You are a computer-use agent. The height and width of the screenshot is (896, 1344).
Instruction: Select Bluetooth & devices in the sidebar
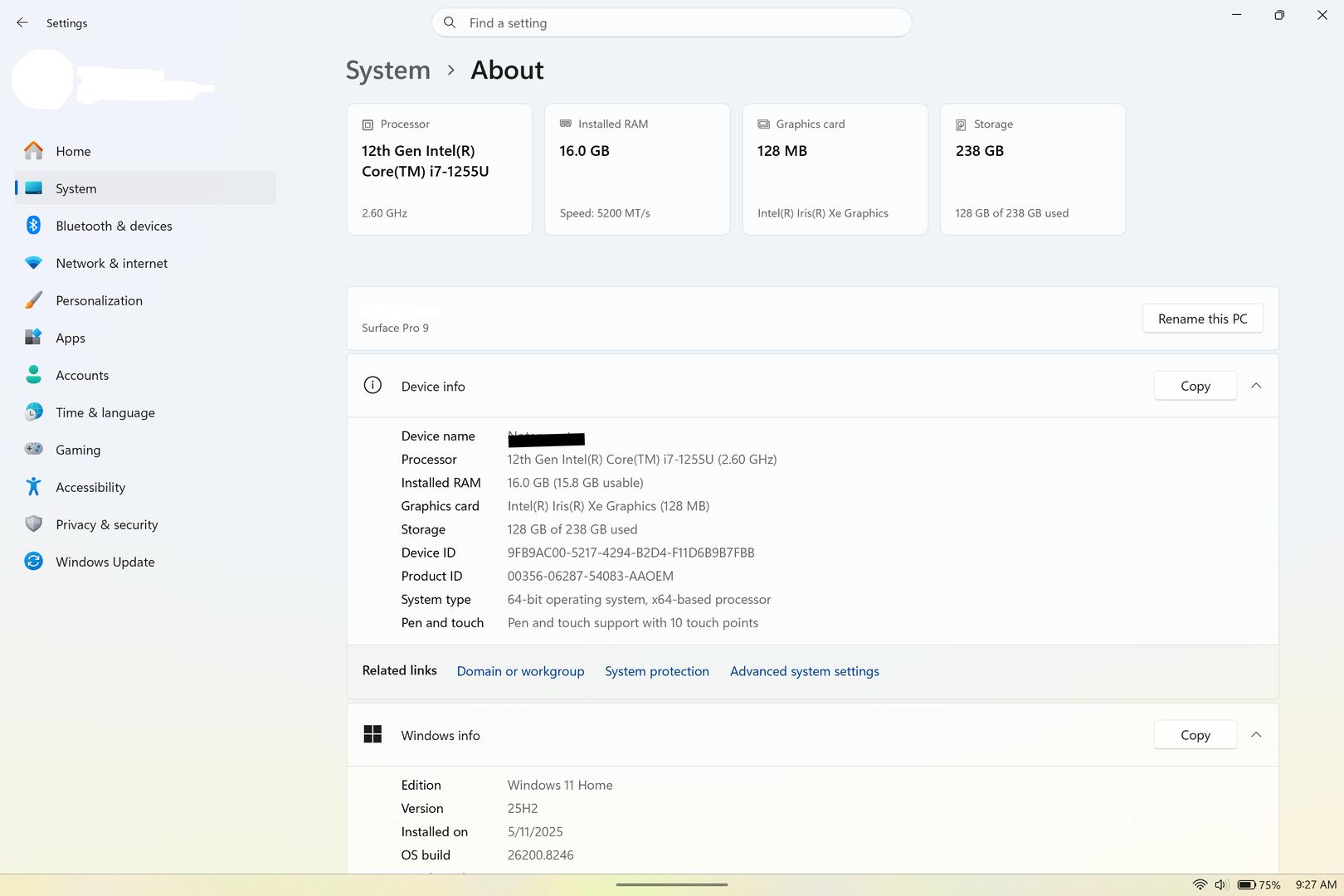(145, 226)
